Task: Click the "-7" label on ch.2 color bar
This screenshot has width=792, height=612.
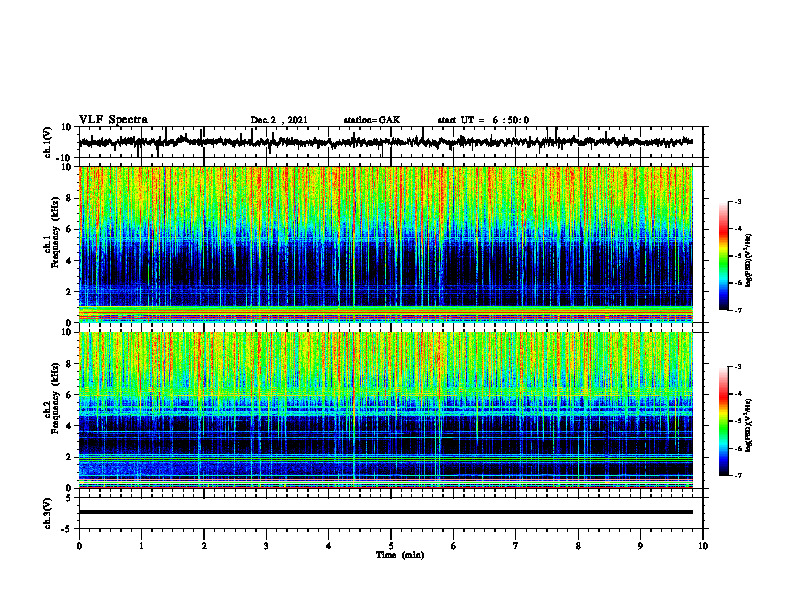Action: [737, 475]
